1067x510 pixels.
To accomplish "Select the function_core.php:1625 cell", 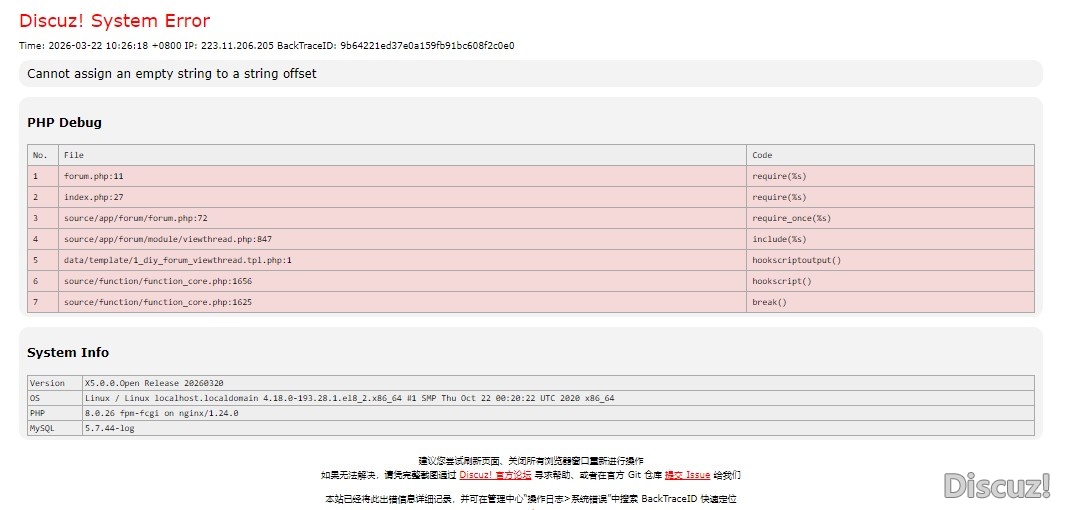I will (402, 302).
